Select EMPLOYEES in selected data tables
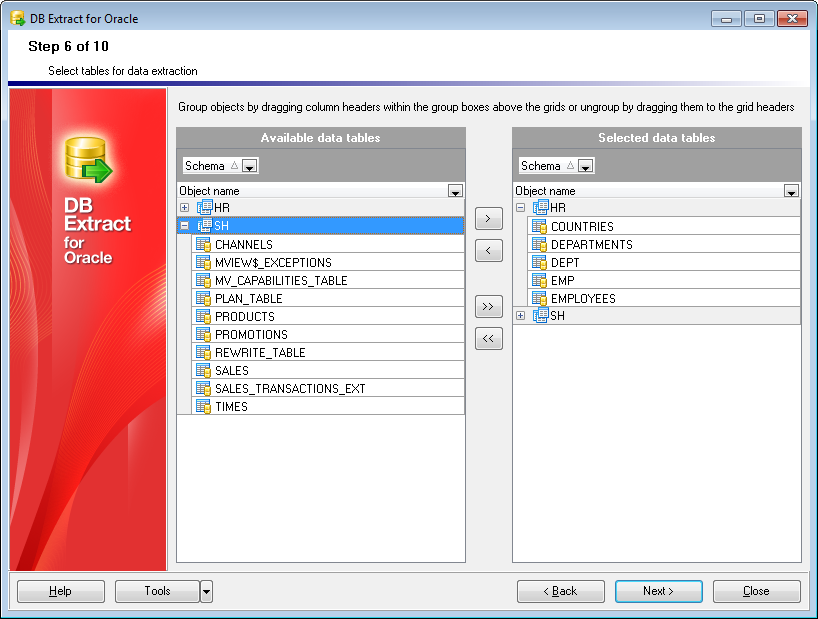 [x=664, y=298]
